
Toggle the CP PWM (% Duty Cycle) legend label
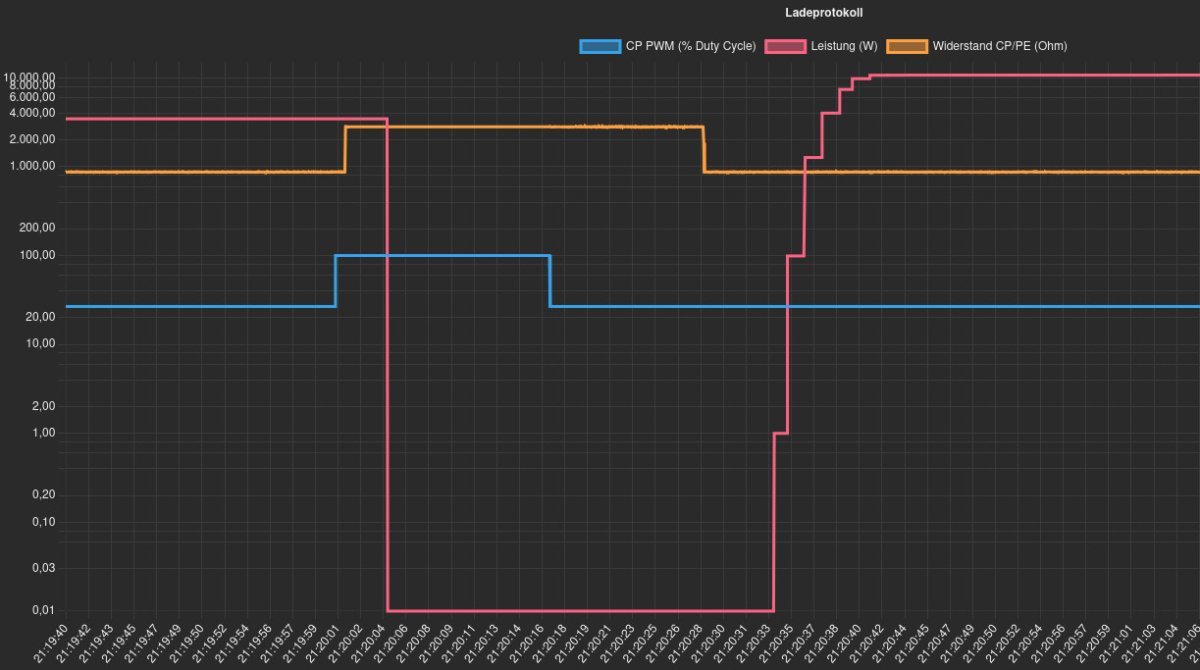pyautogui.click(x=691, y=46)
